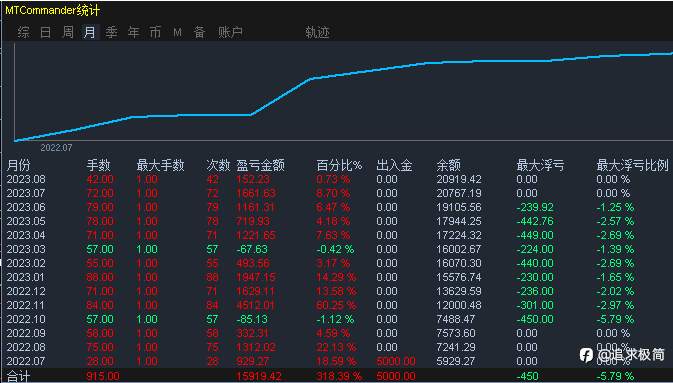673x383 pixels.
Task: Click the 2022.07 chart axis label
Action: pyautogui.click(x=56, y=148)
